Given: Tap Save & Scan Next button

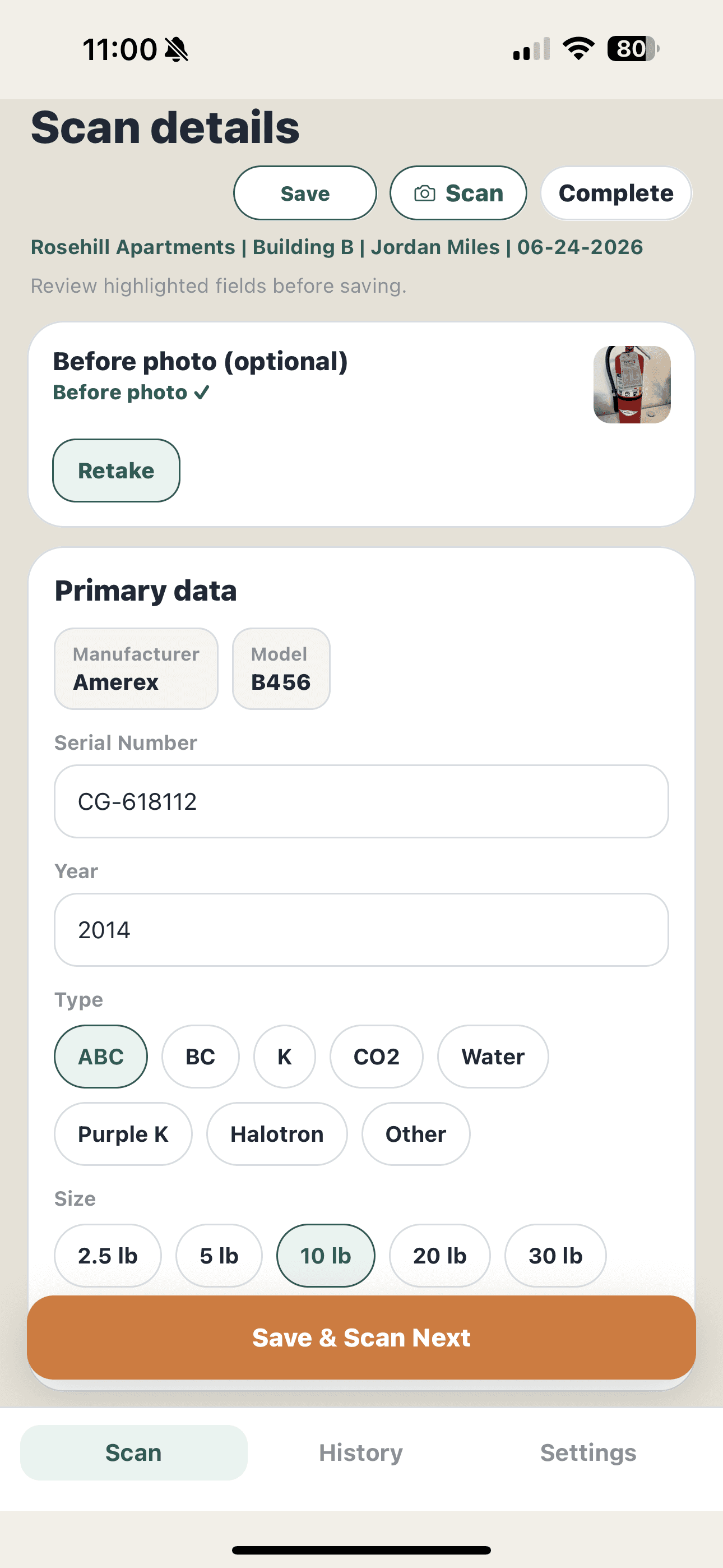Looking at the screenshot, I should [361, 1338].
